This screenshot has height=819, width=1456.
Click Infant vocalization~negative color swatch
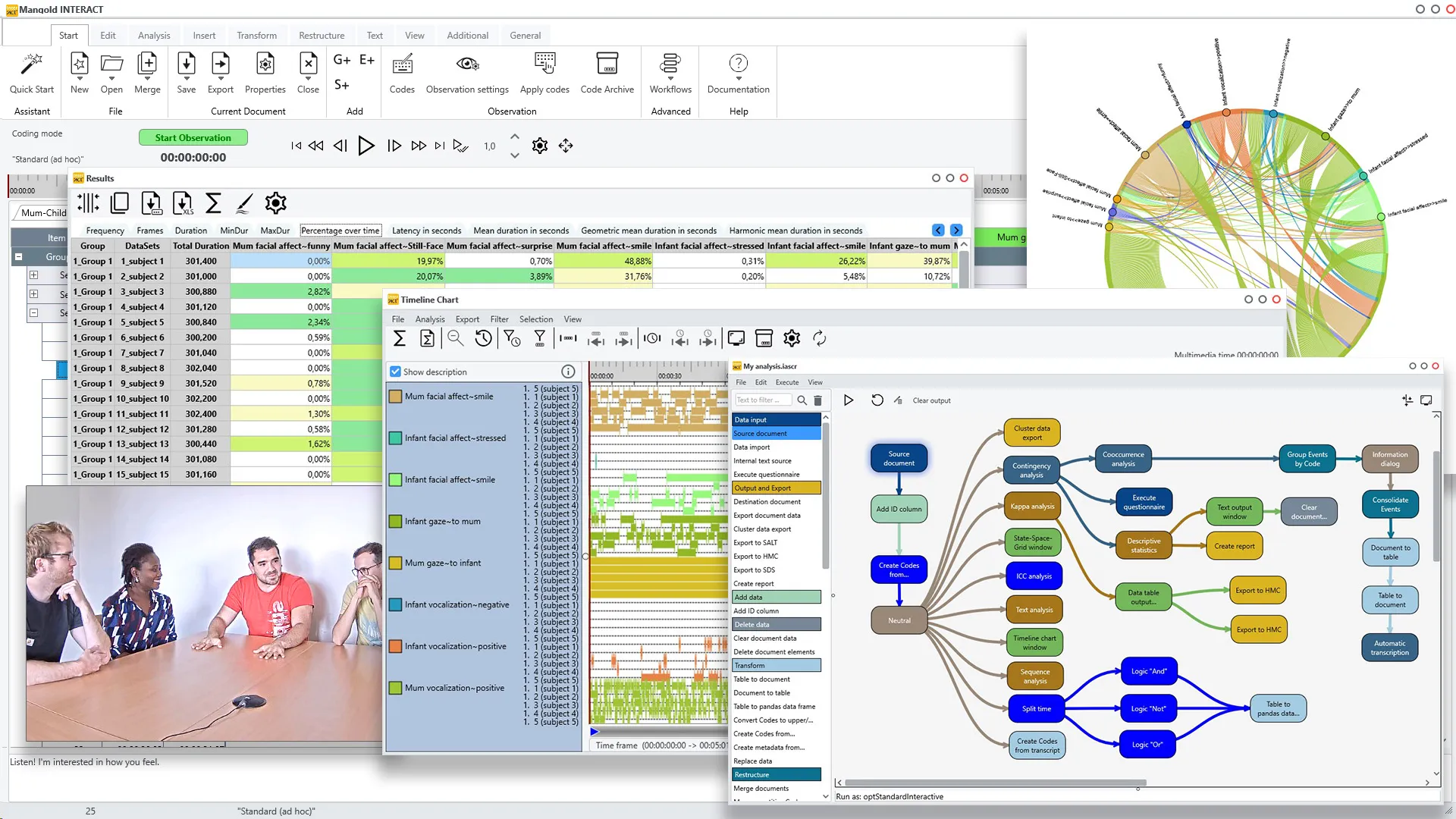[395, 604]
